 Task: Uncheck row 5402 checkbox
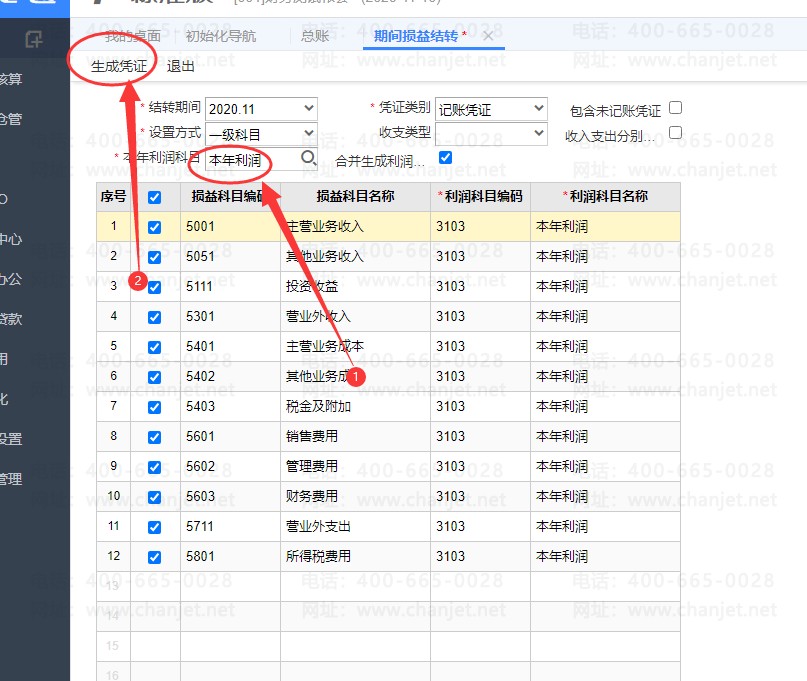(x=154, y=377)
